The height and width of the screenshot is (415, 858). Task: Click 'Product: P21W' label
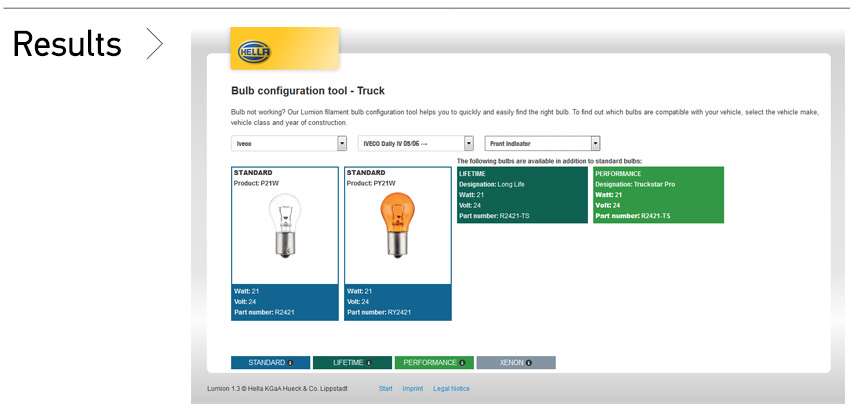tap(256, 183)
